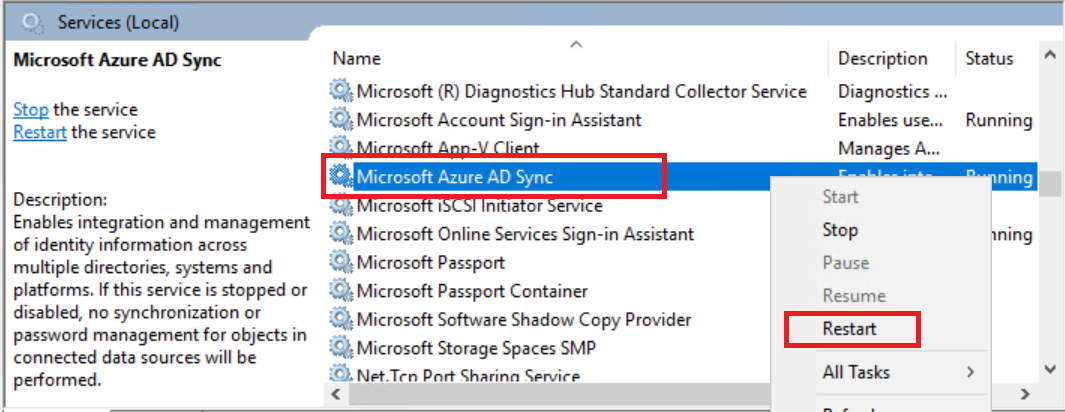Click the scrollbar up arrow
The width and height of the screenshot is (1065, 412).
[x=1049, y=57]
